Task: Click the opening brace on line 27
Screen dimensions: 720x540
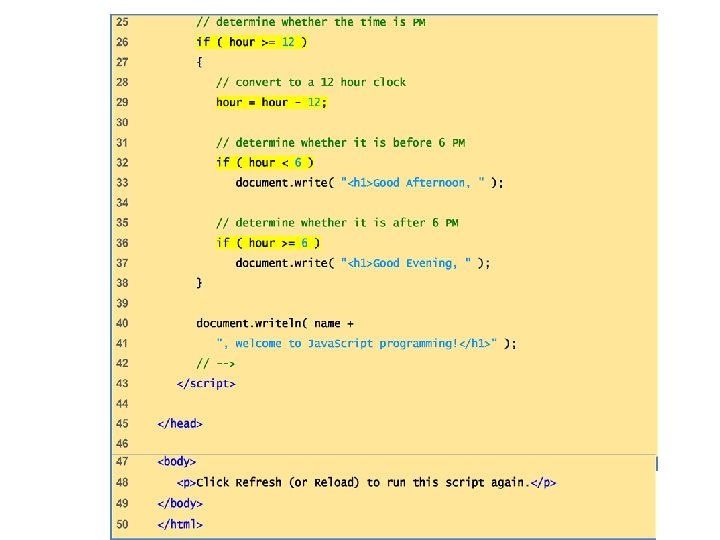Action: (199, 62)
